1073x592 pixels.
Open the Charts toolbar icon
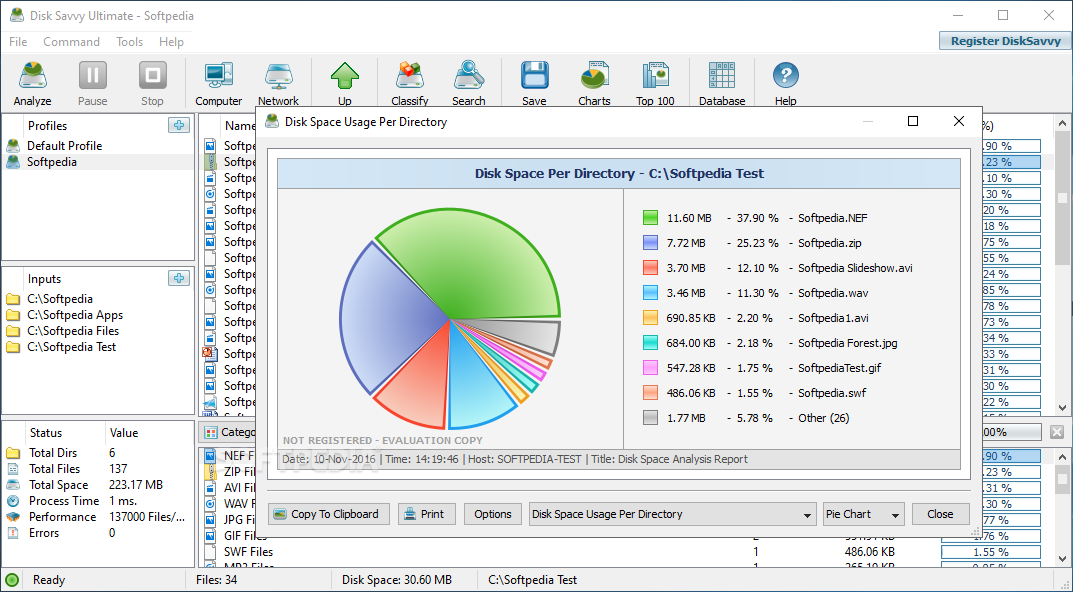[594, 83]
